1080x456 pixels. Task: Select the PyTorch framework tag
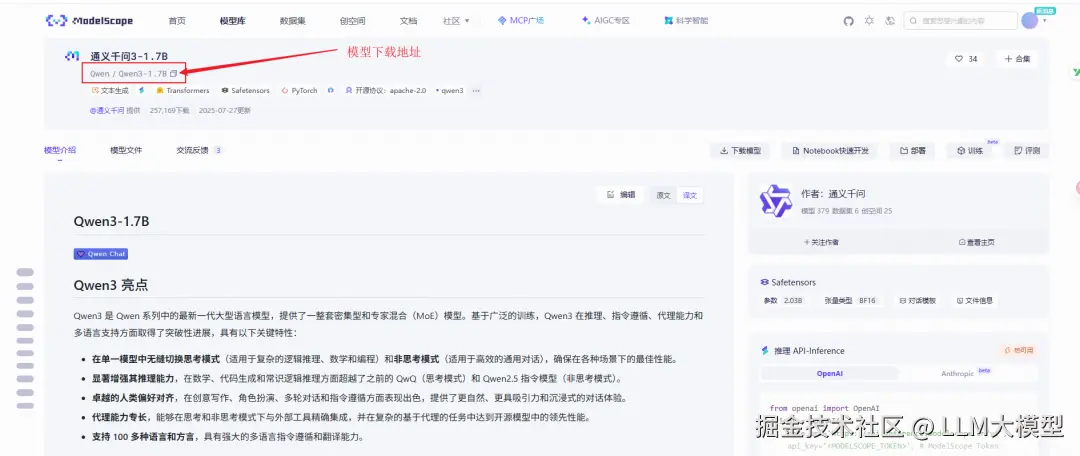coord(300,90)
